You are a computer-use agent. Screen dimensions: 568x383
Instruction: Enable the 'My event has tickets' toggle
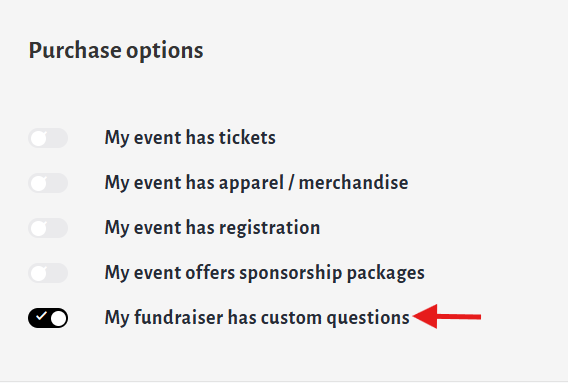[48, 138]
